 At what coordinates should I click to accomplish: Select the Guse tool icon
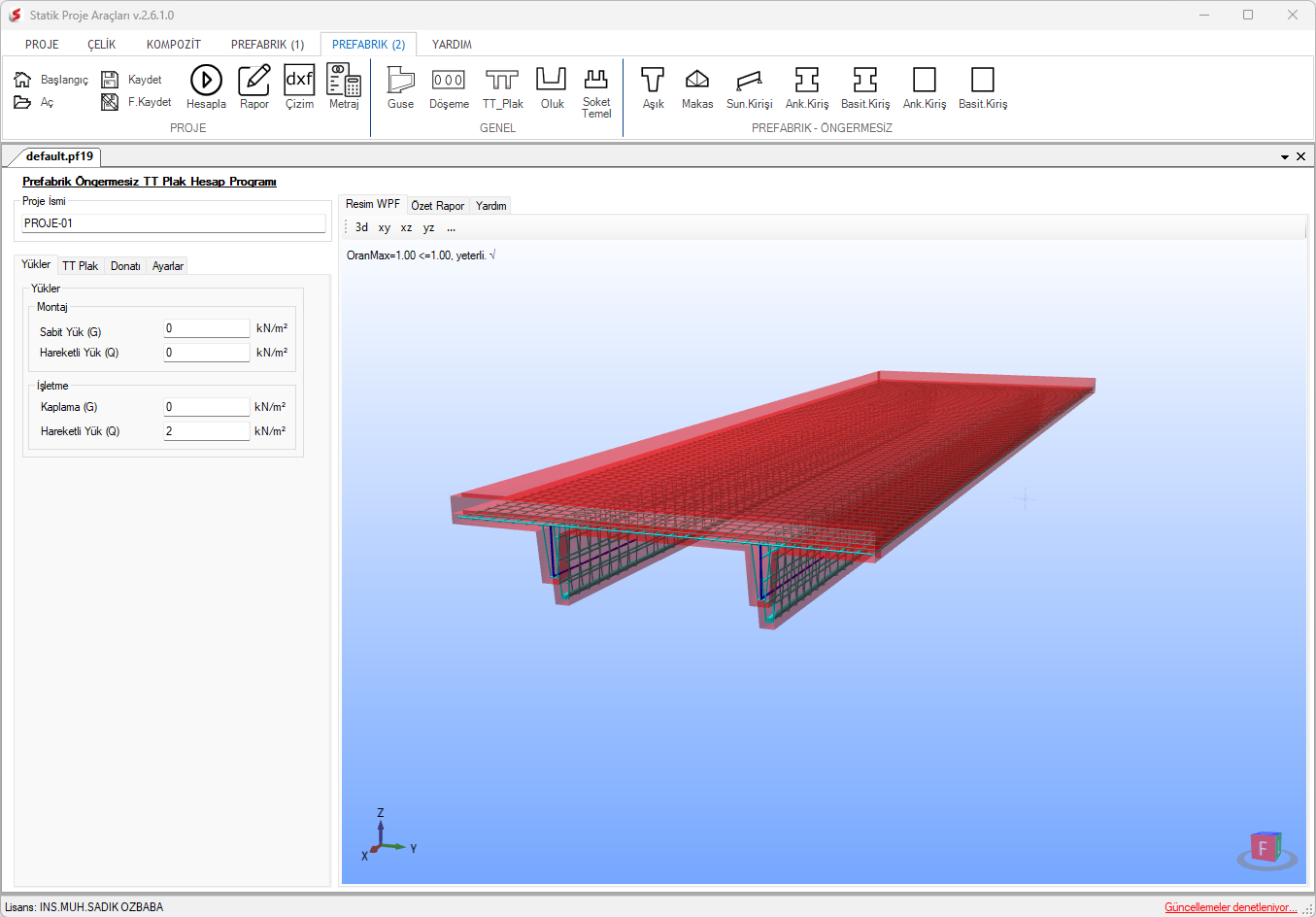coord(400,87)
